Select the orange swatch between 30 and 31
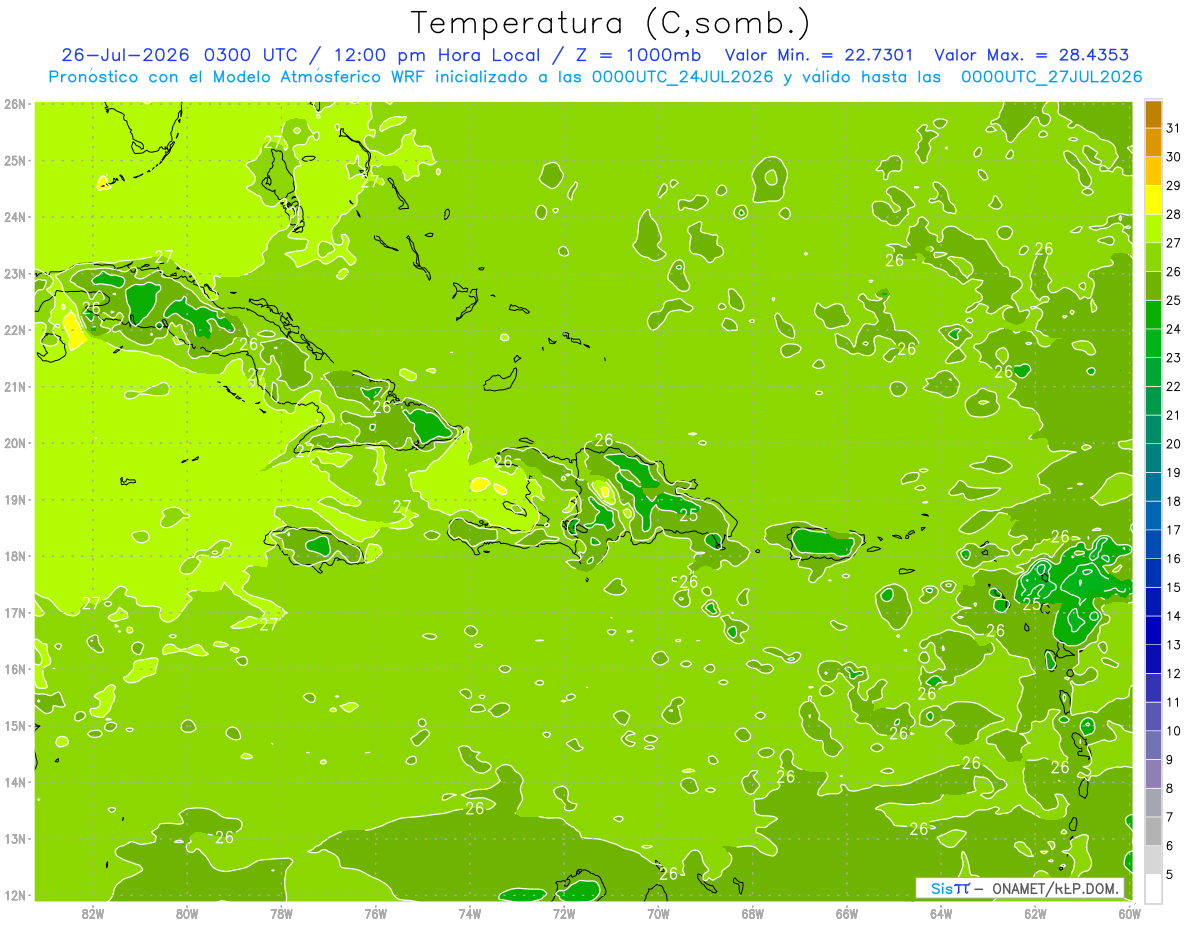This screenshot has height=927, width=1200. click(1153, 142)
